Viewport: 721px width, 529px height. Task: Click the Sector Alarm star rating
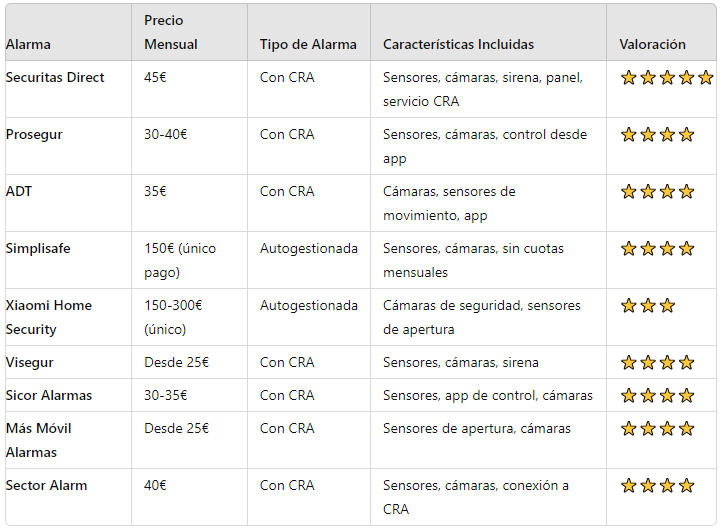tap(657, 486)
